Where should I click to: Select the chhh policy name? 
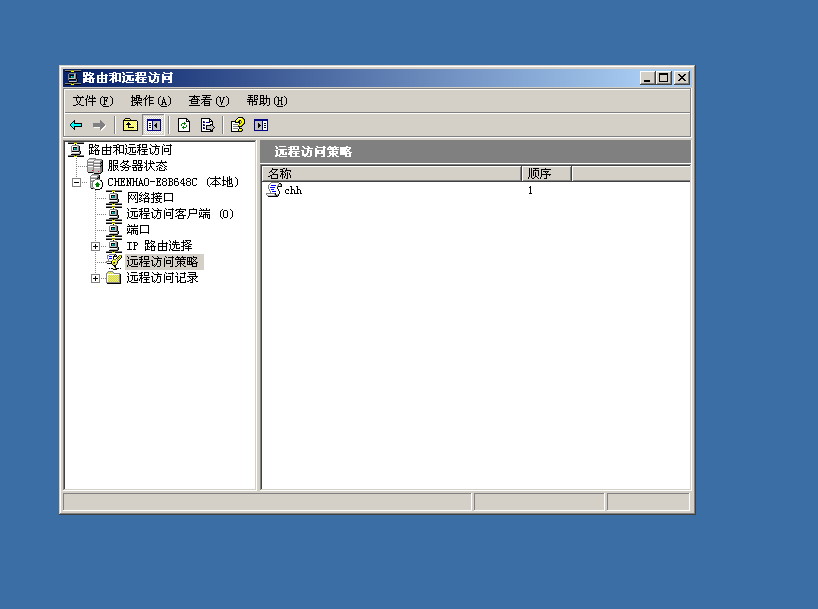point(293,190)
